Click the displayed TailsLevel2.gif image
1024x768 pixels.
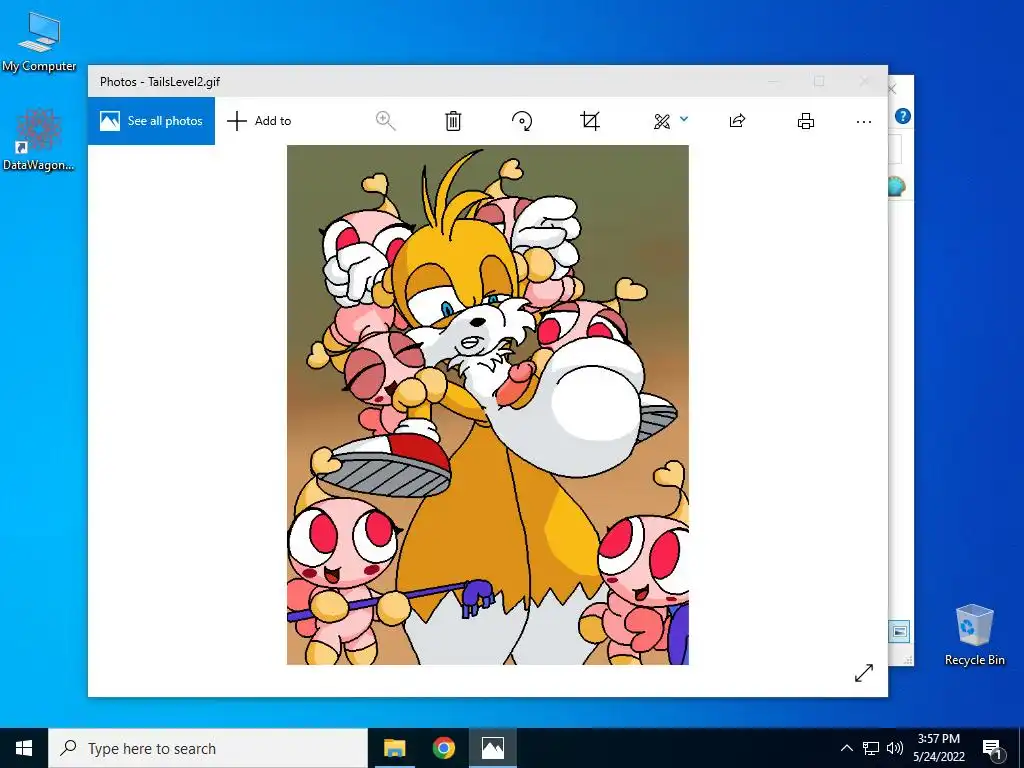pos(488,405)
